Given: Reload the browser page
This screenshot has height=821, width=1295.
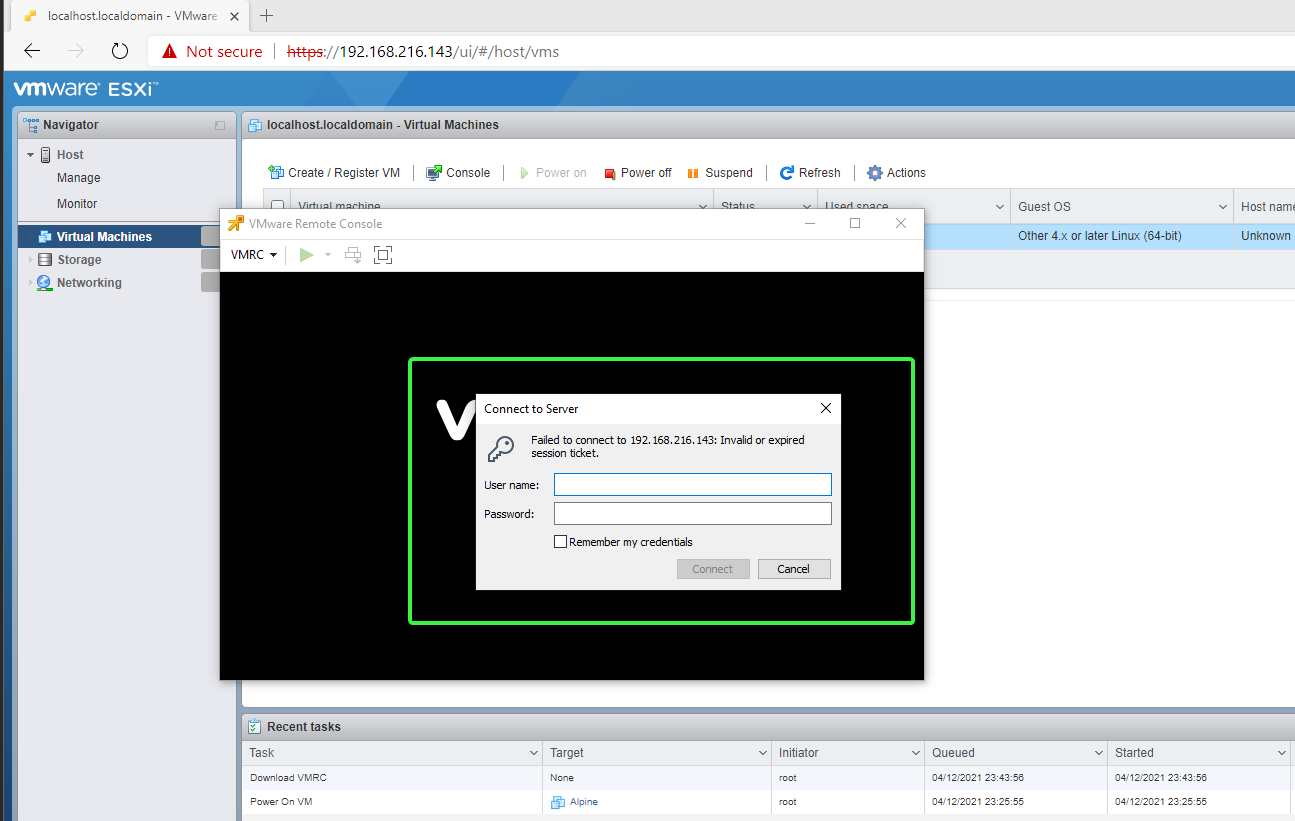Looking at the screenshot, I should tap(120, 51).
